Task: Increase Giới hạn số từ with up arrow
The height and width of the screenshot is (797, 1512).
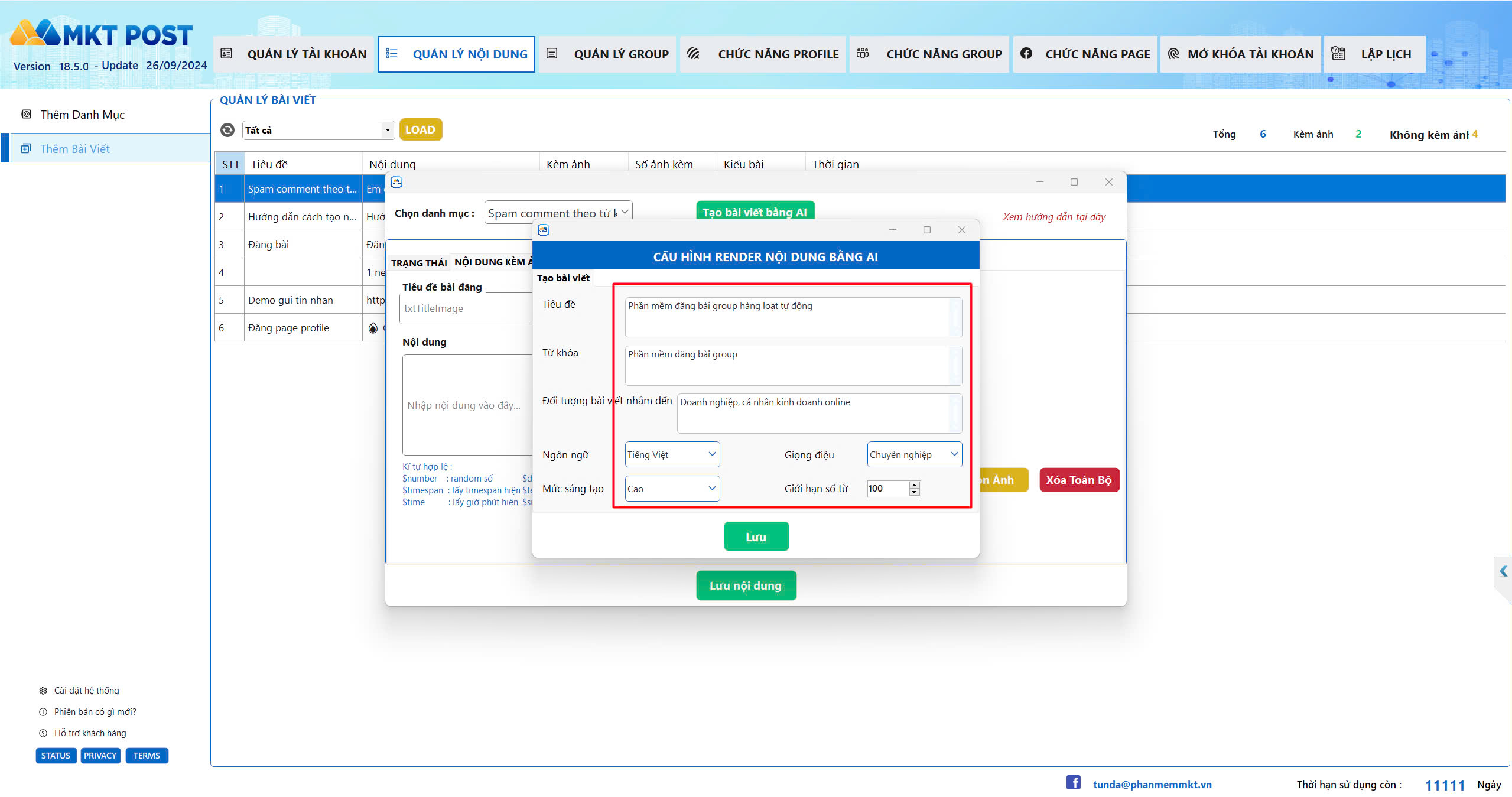Action: click(x=915, y=485)
